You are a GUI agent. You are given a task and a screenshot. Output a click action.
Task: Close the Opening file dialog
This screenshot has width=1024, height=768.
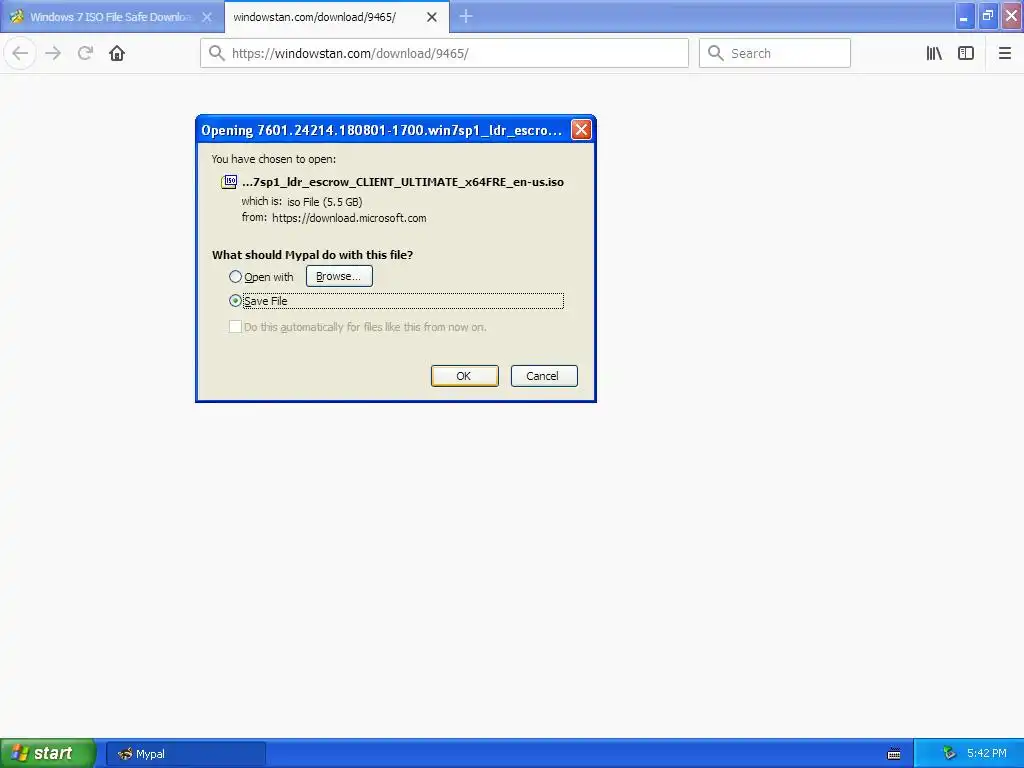pos(581,130)
